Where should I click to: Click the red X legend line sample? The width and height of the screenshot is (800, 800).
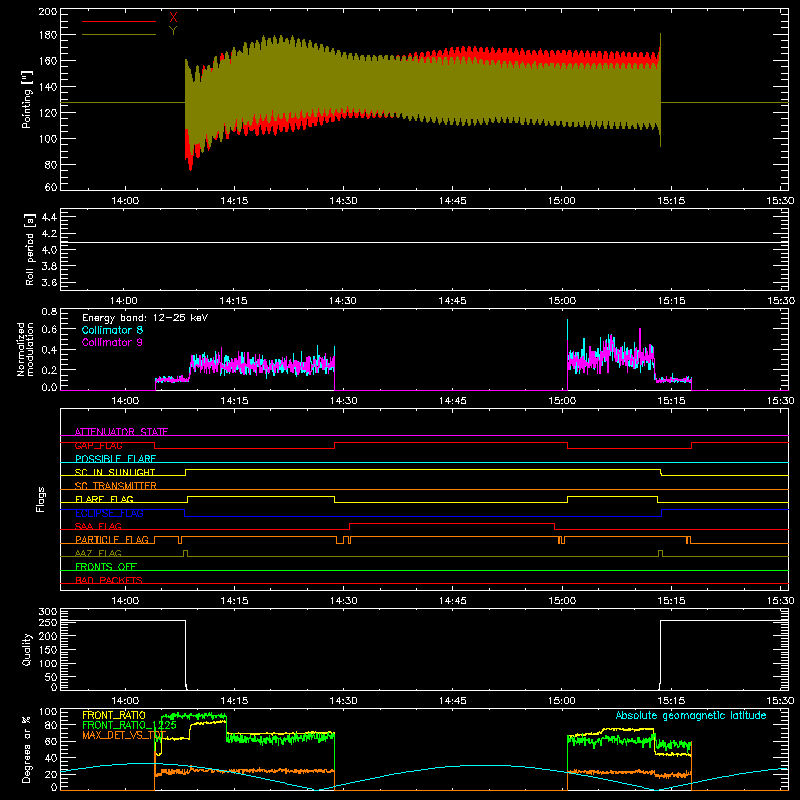coord(119,21)
